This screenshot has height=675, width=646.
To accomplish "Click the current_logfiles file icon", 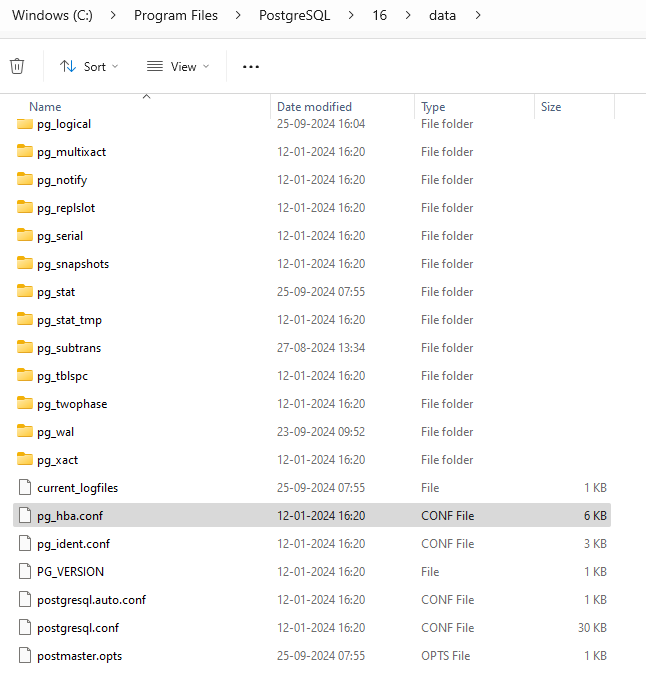I will [25, 487].
